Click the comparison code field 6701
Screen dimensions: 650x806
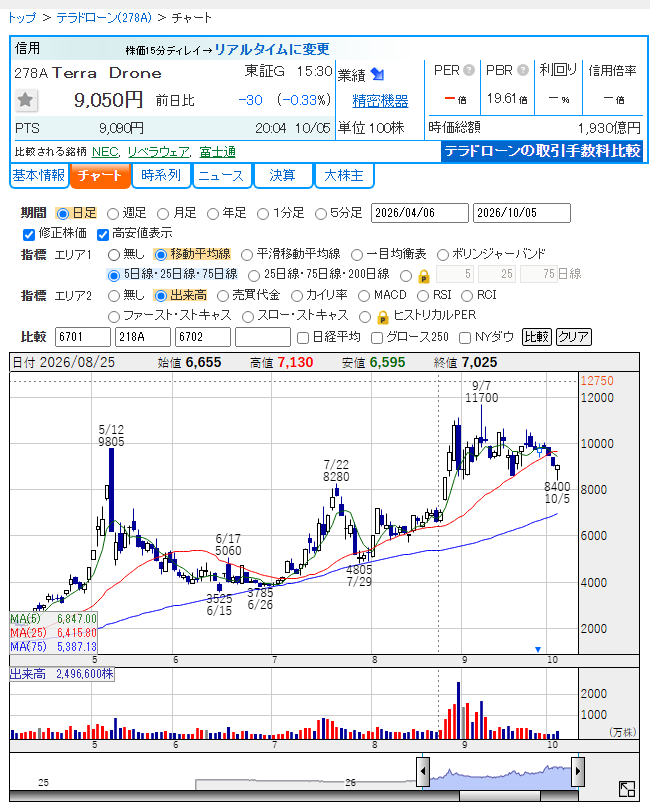[x=83, y=337]
